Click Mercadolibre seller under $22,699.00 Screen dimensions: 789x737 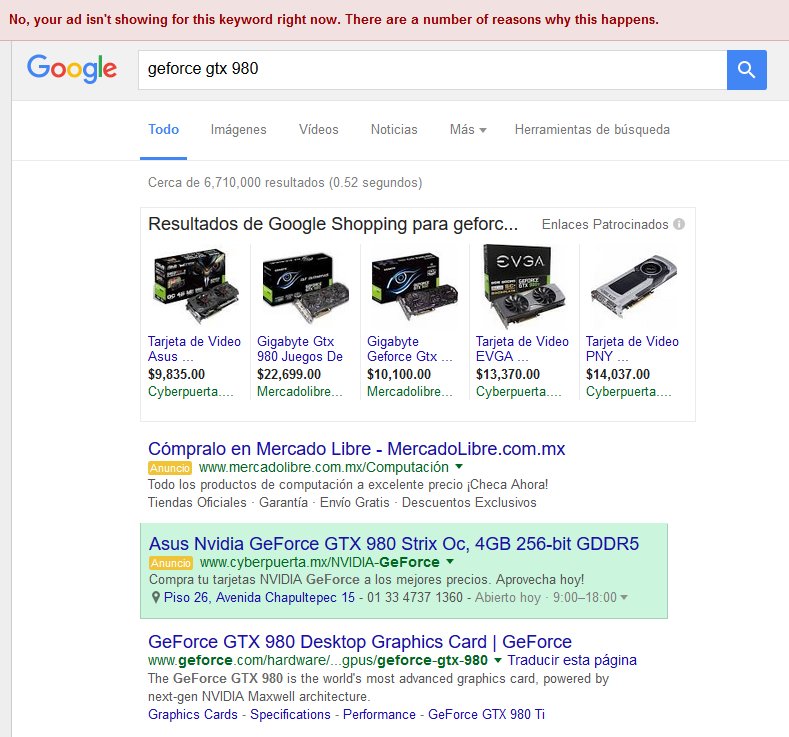tap(300, 391)
